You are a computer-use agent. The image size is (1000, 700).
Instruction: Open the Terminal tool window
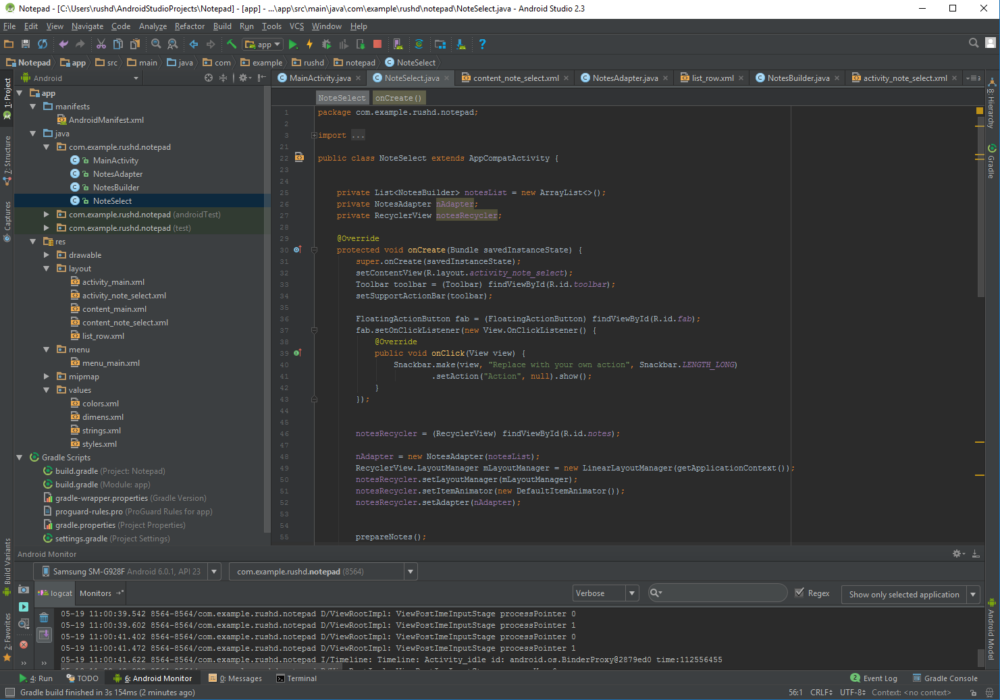pos(297,678)
